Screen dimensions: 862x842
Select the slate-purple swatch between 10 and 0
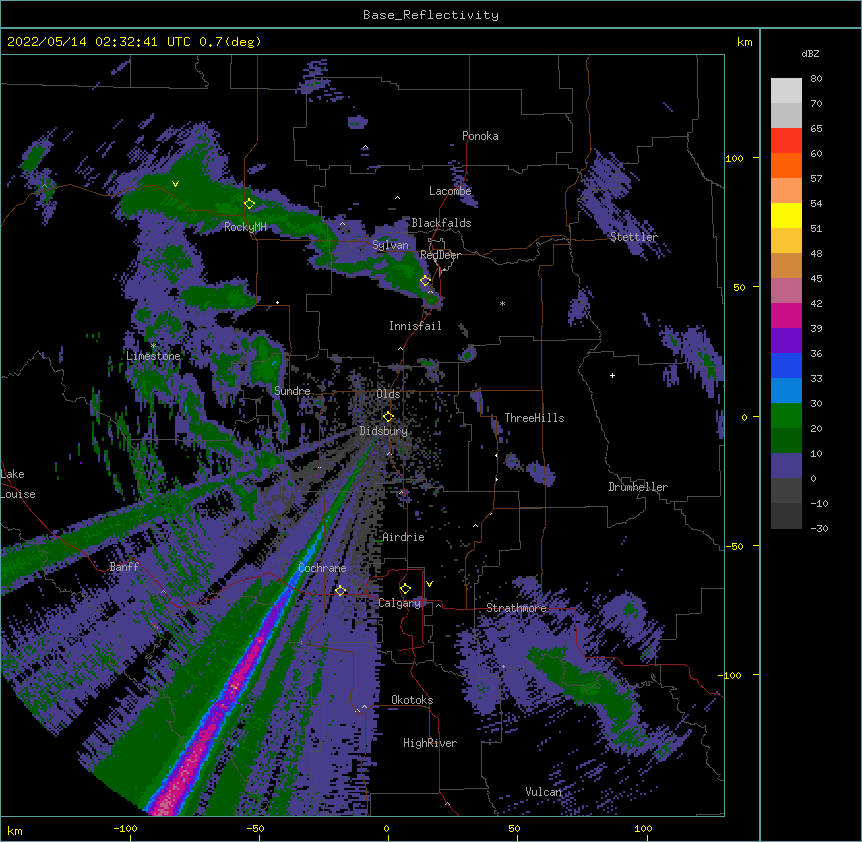(786, 466)
